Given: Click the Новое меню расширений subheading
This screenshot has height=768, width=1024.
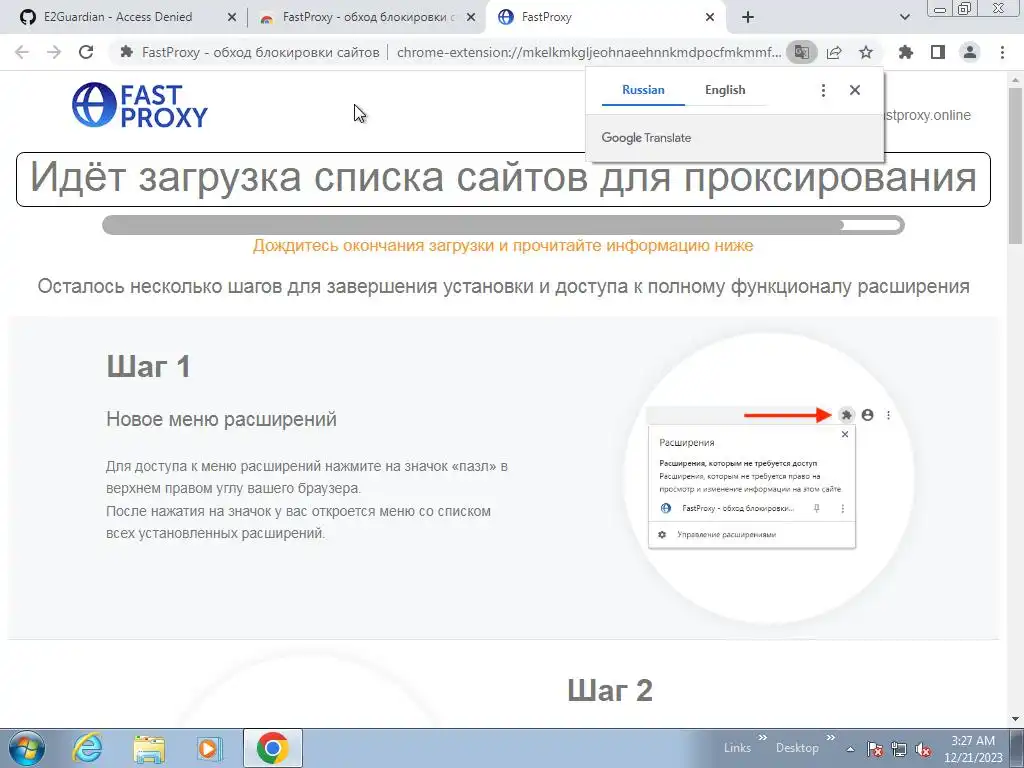Looking at the screenshot, I should (221, 419).
